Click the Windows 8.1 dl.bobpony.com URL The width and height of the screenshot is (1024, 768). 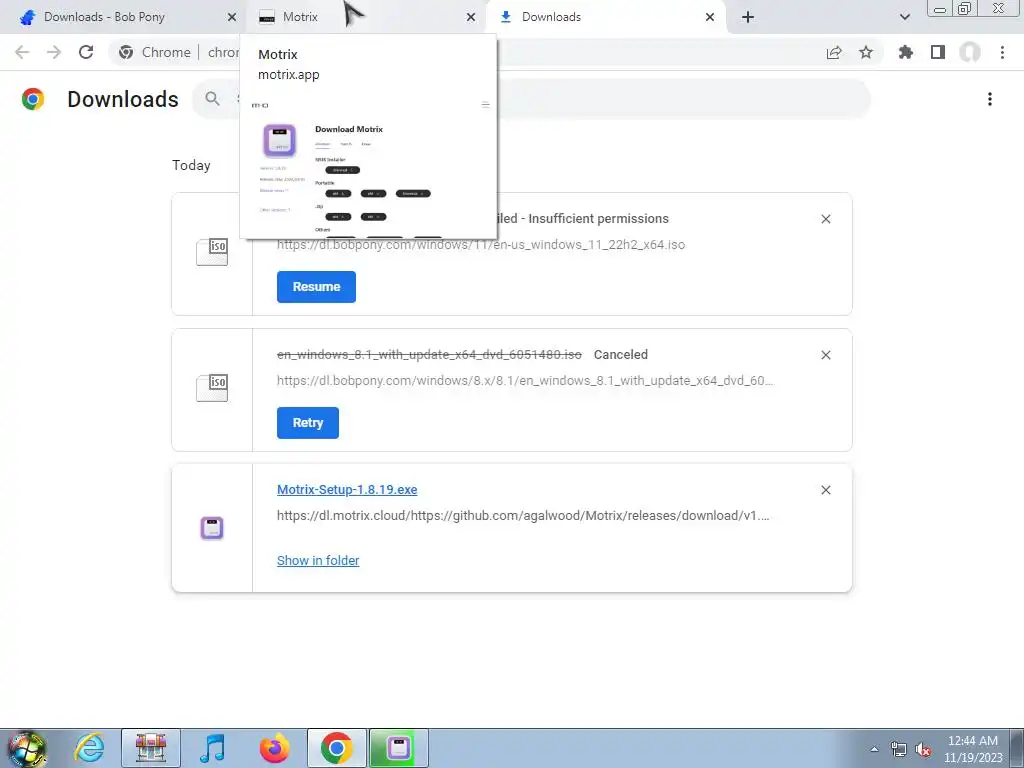click(x=525, y=381)
